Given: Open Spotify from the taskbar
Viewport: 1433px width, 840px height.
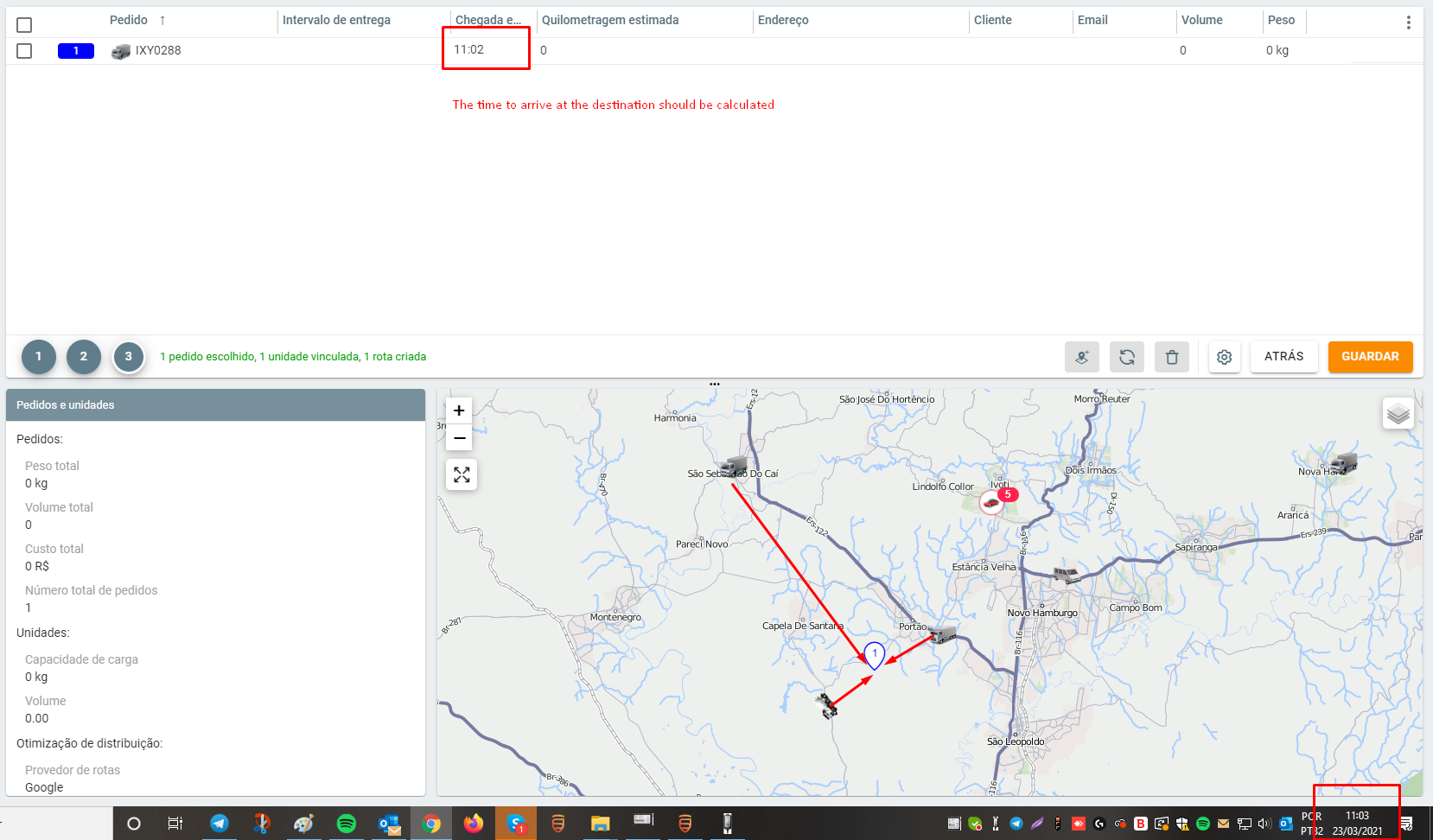Looking at the screenshot, I should (347, 824).
